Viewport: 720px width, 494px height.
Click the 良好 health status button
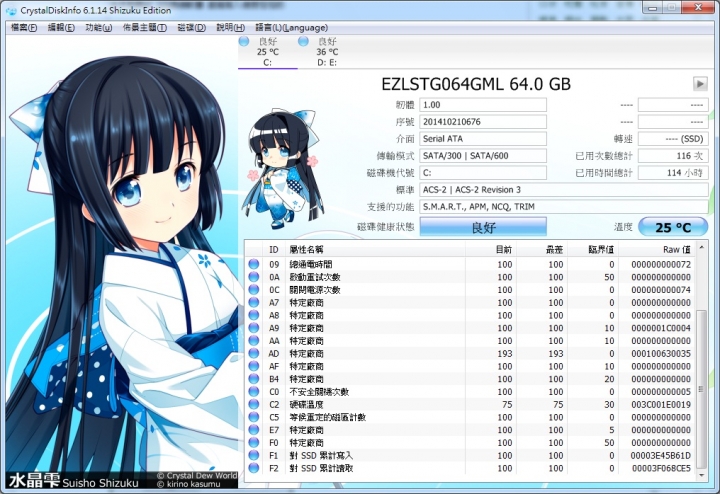[x=483, y=227]
